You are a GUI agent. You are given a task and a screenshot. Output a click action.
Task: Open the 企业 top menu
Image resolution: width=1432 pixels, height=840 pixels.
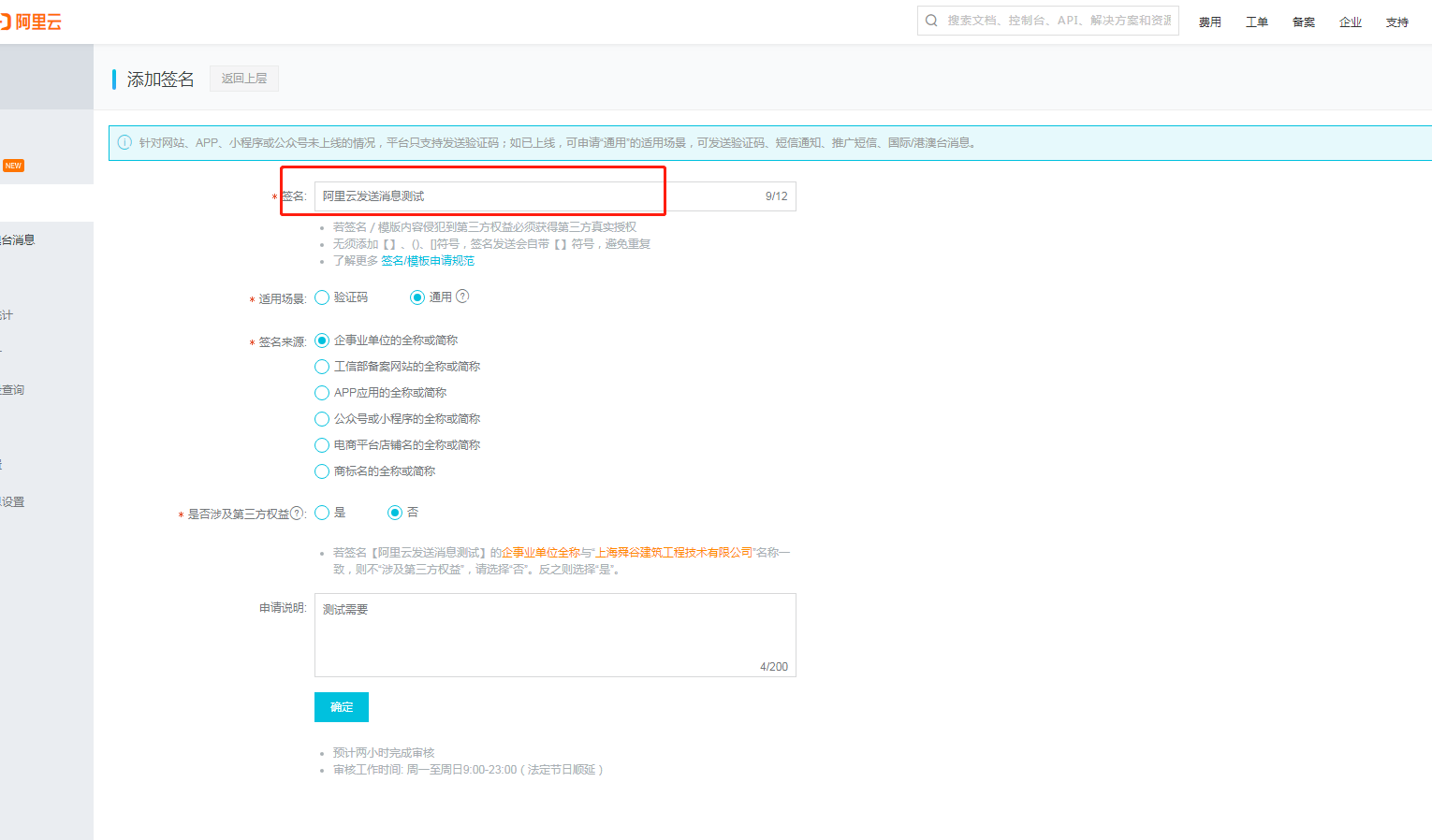1351,22
